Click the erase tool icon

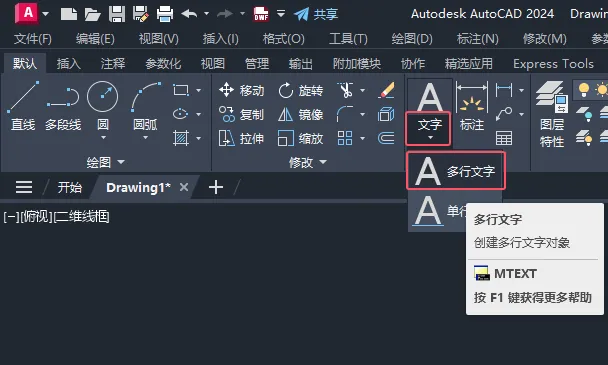click(x=386, y=90)
